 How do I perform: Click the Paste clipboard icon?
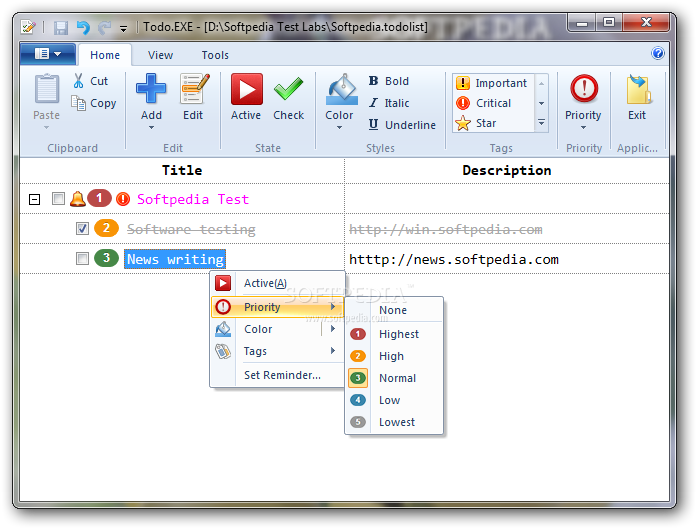47,89
